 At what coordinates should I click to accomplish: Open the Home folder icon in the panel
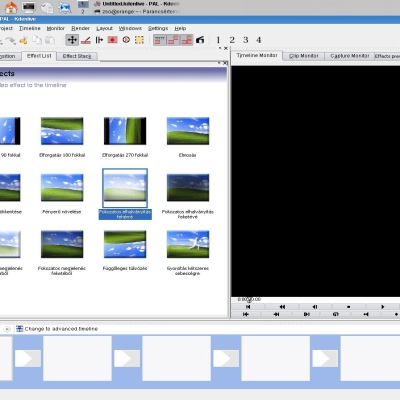point(11,7)
